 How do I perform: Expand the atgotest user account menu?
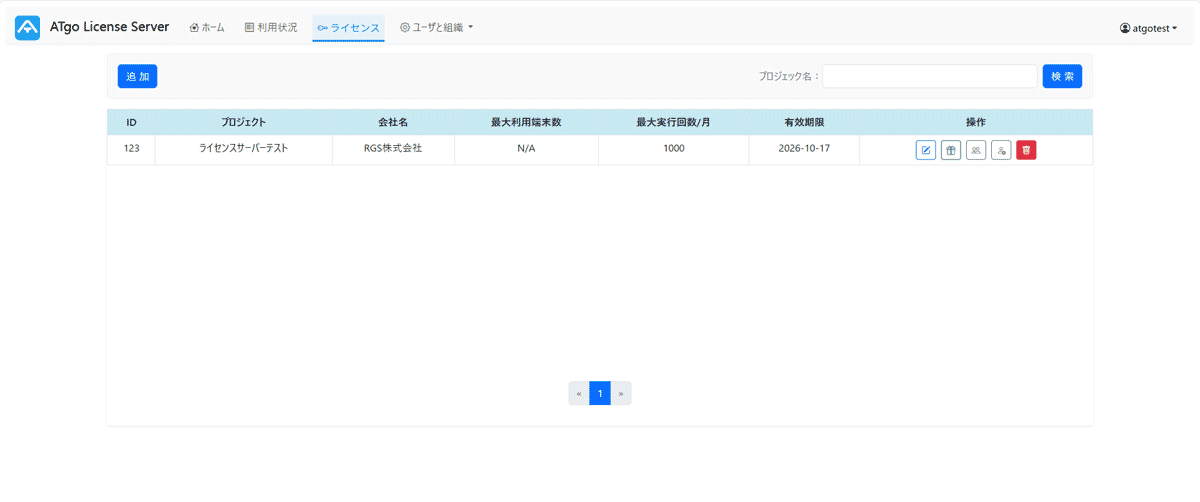pyautogui.click(x=1148, y=28)
